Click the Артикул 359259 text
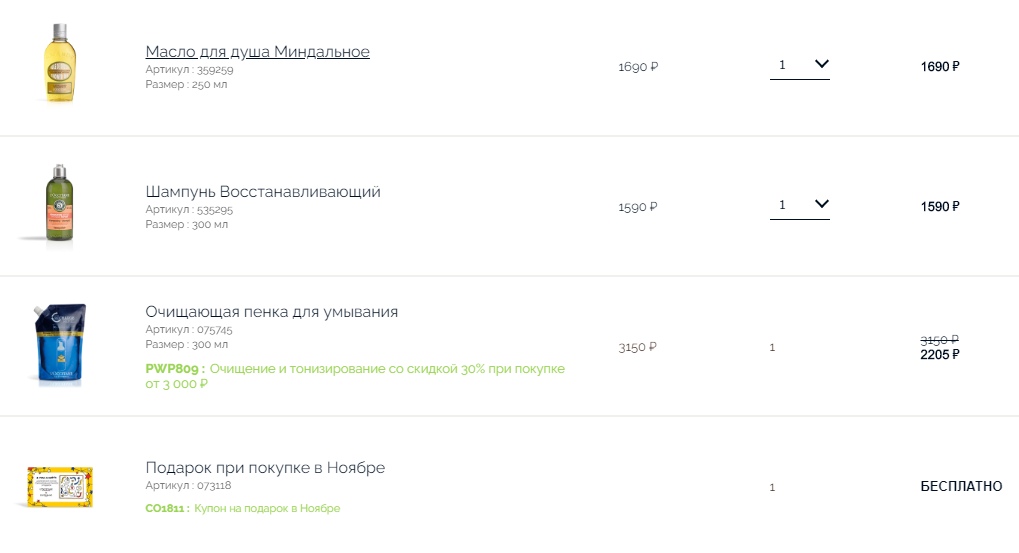This screenshot has height=553, width=1019. (x=189, y=70)
